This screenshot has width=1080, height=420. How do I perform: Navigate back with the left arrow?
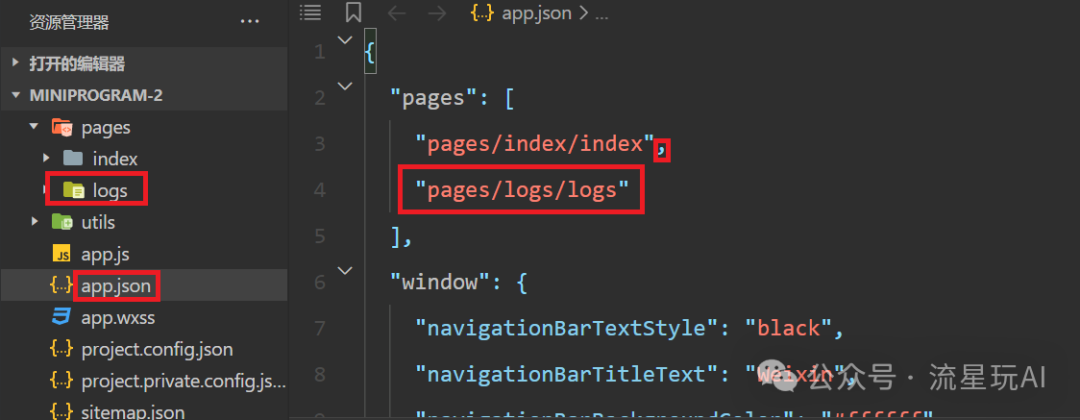pos(397,13)
